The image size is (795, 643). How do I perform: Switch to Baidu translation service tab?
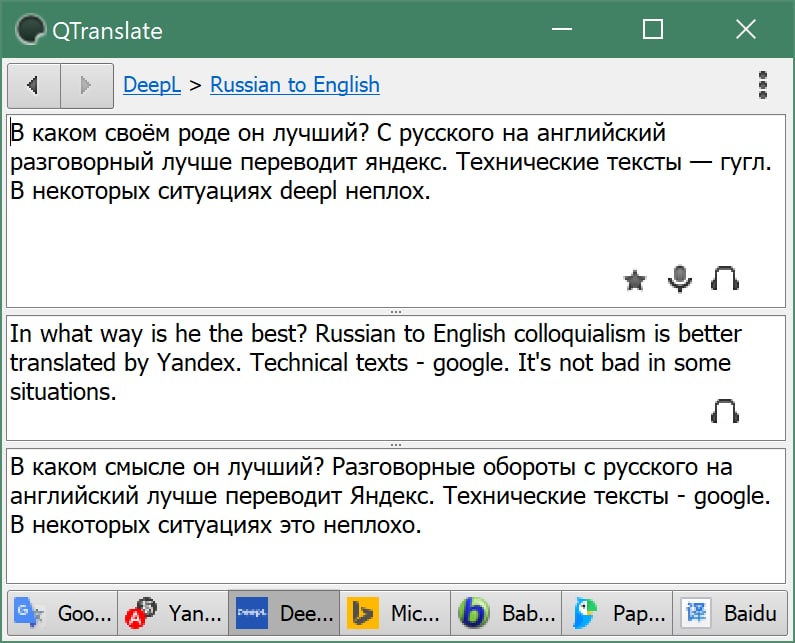[730, 613]
